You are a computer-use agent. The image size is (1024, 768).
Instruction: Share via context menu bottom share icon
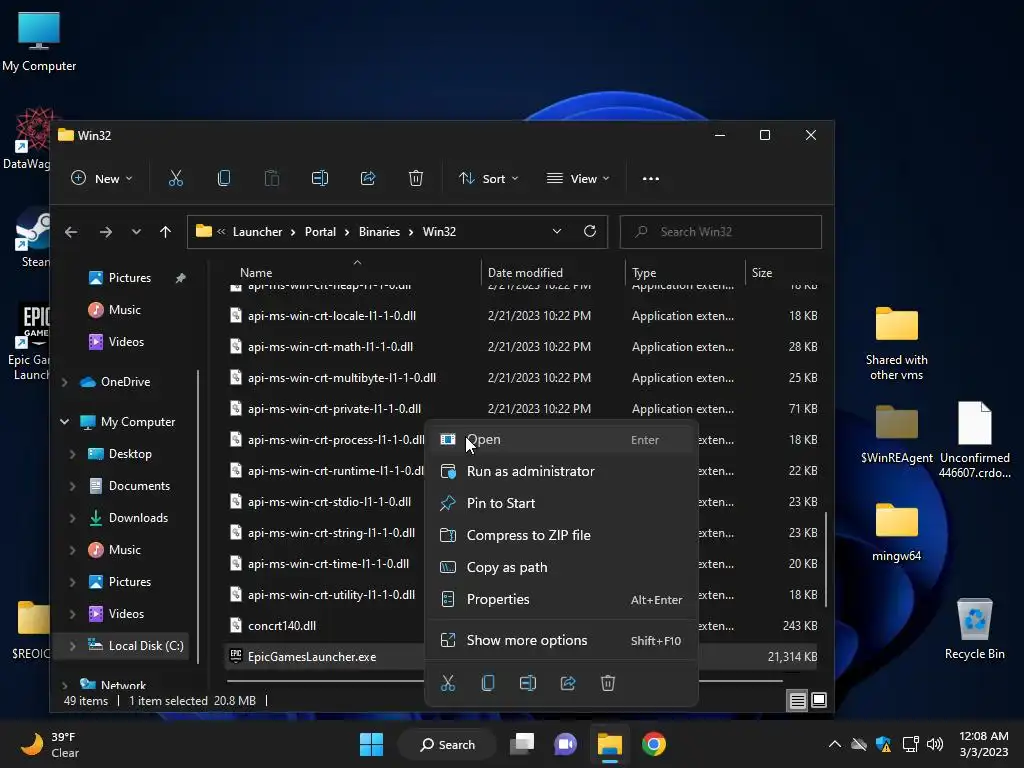coord(568,683)
